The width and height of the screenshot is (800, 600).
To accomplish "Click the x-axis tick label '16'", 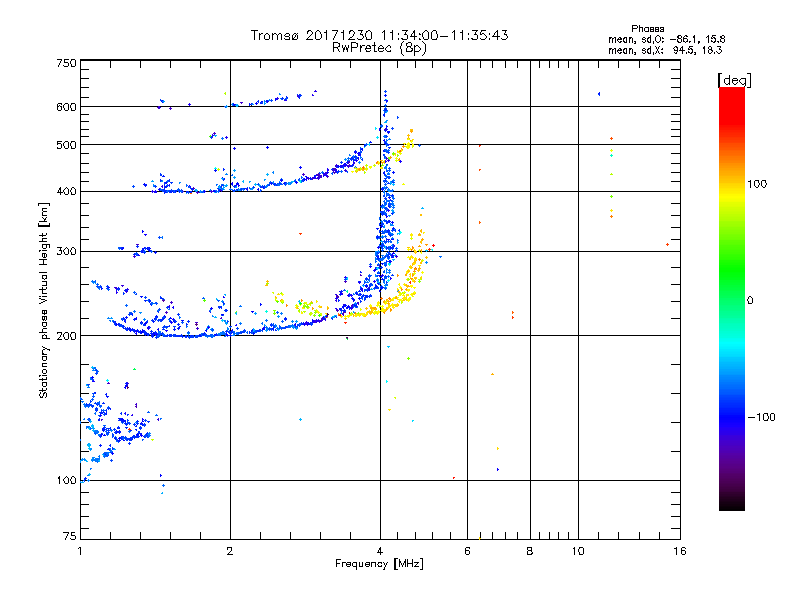I will [x=680, y=551].
